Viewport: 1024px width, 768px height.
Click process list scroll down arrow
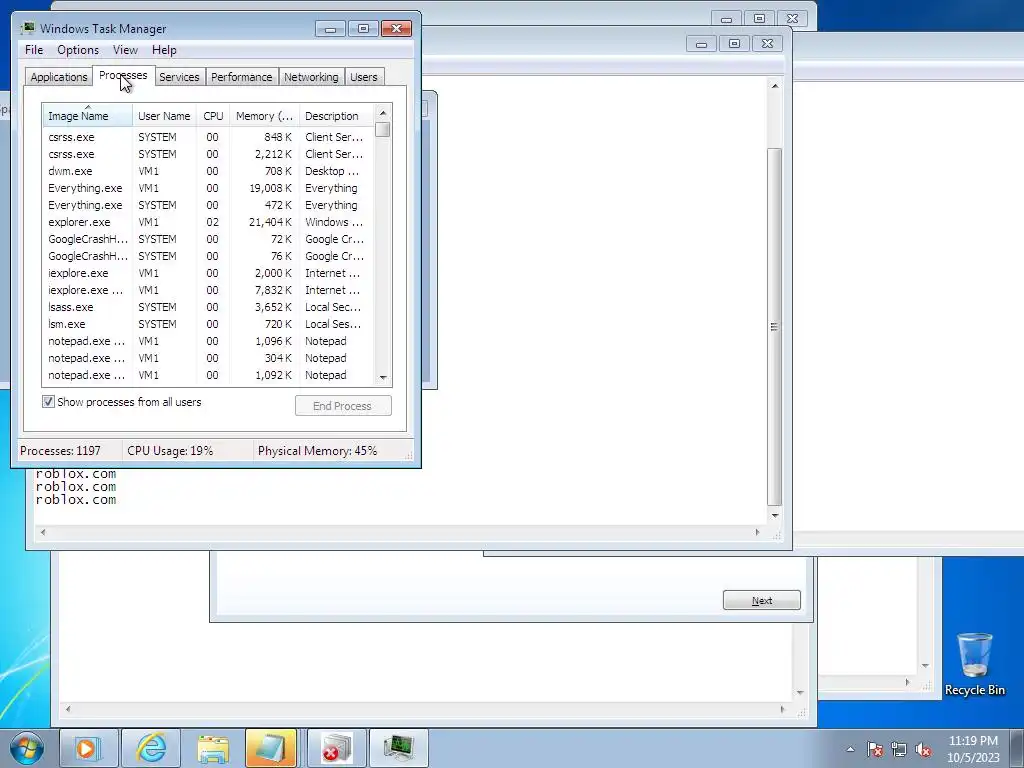coord(383,377)
